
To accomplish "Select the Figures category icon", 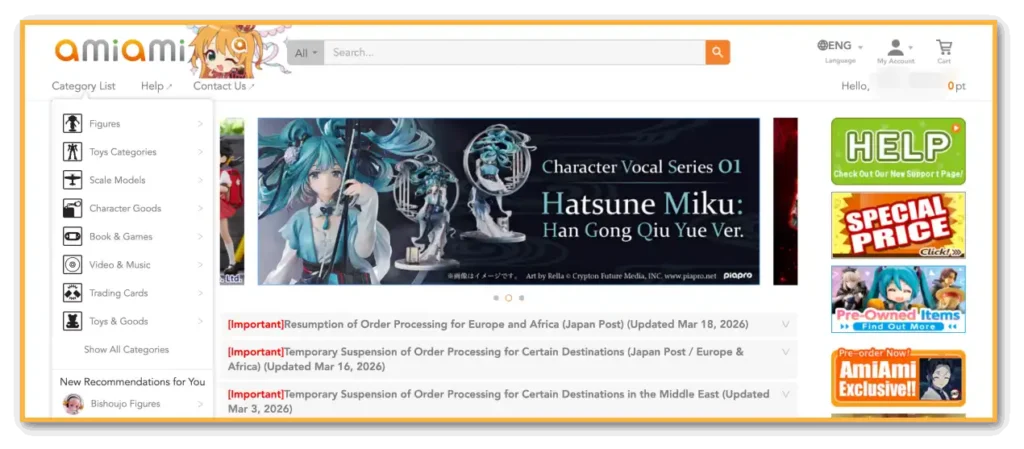I will click(72, 124).
